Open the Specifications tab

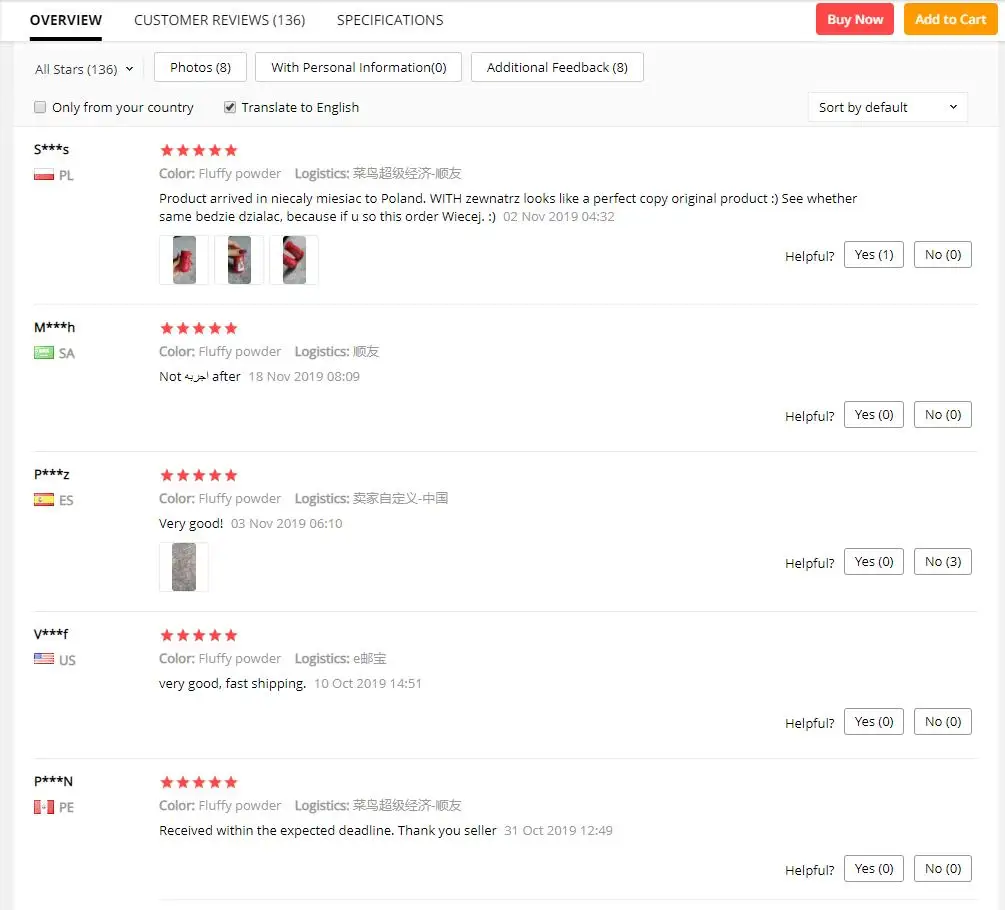[x=390, y=20]
